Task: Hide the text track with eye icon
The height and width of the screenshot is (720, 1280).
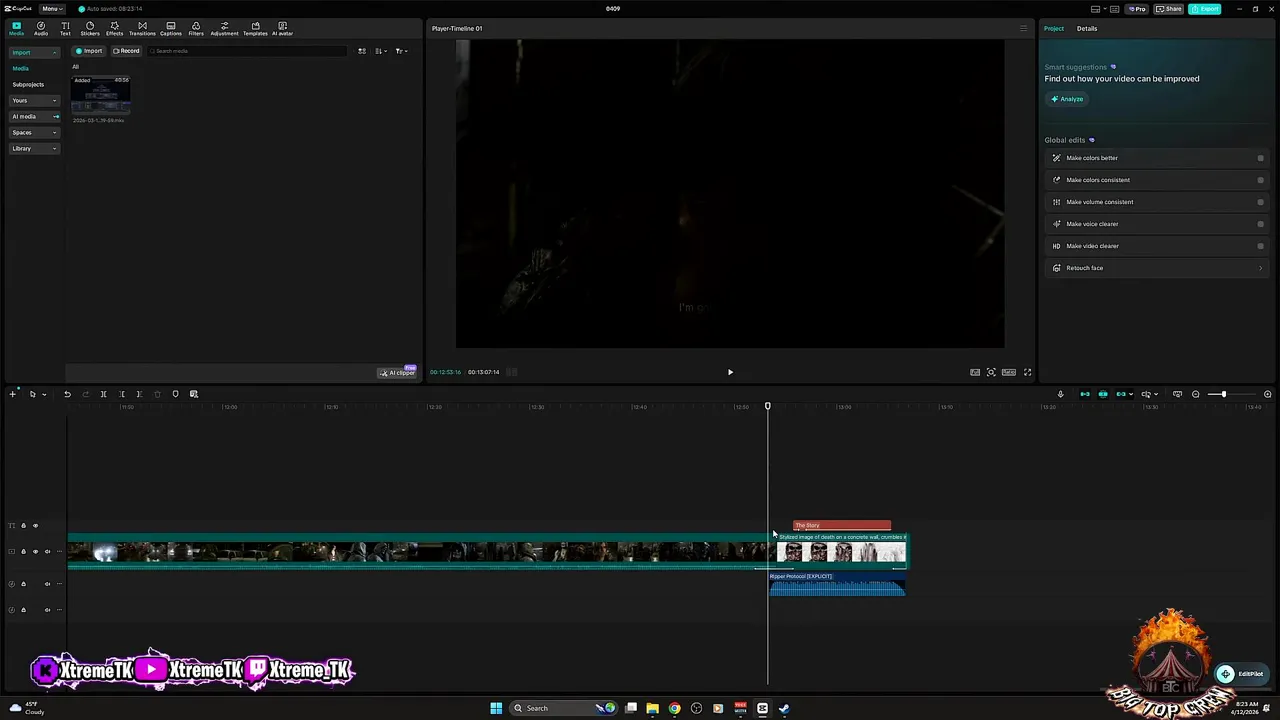Action: pyautogui.click(x=35, y=525)
